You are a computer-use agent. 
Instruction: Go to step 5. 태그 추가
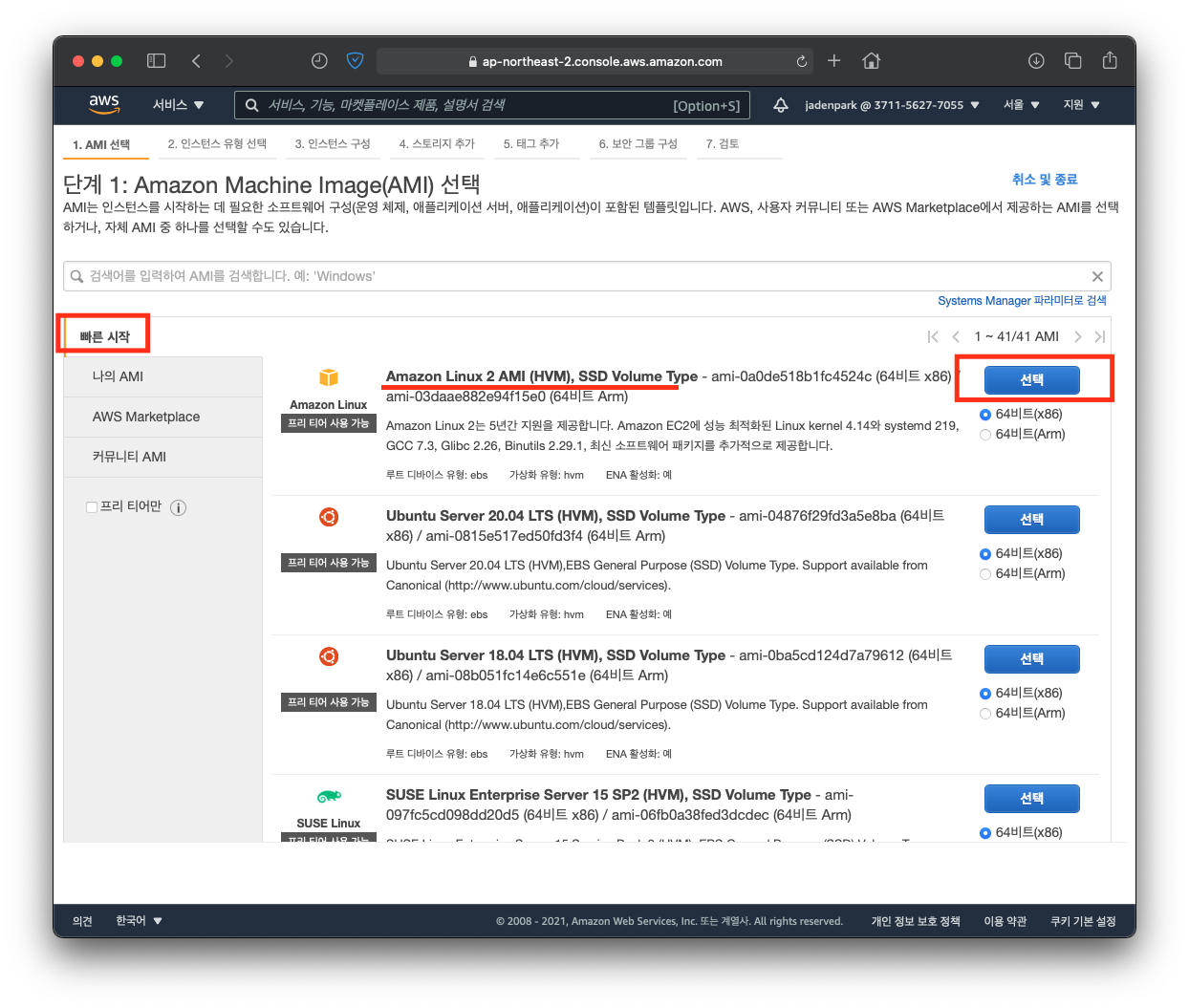(x=531, y=144)
